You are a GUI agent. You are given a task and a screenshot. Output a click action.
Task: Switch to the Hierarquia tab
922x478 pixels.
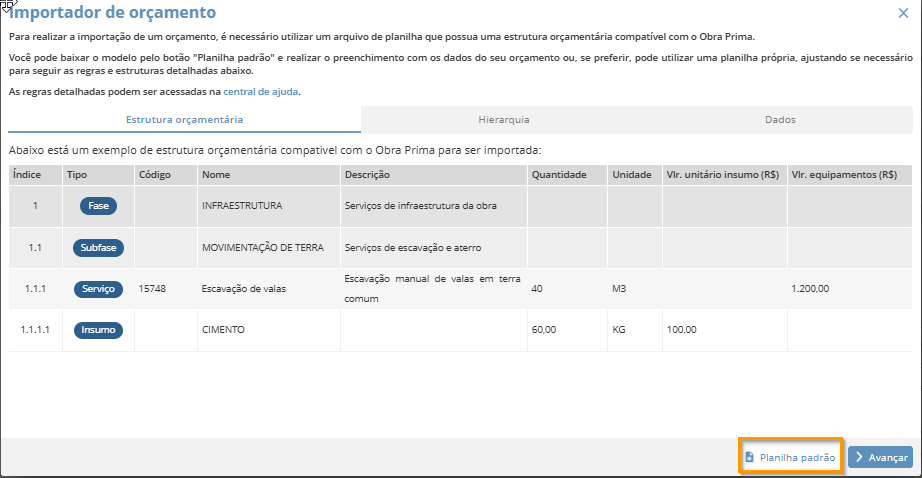pyautogui.click(x=503, y=119)
